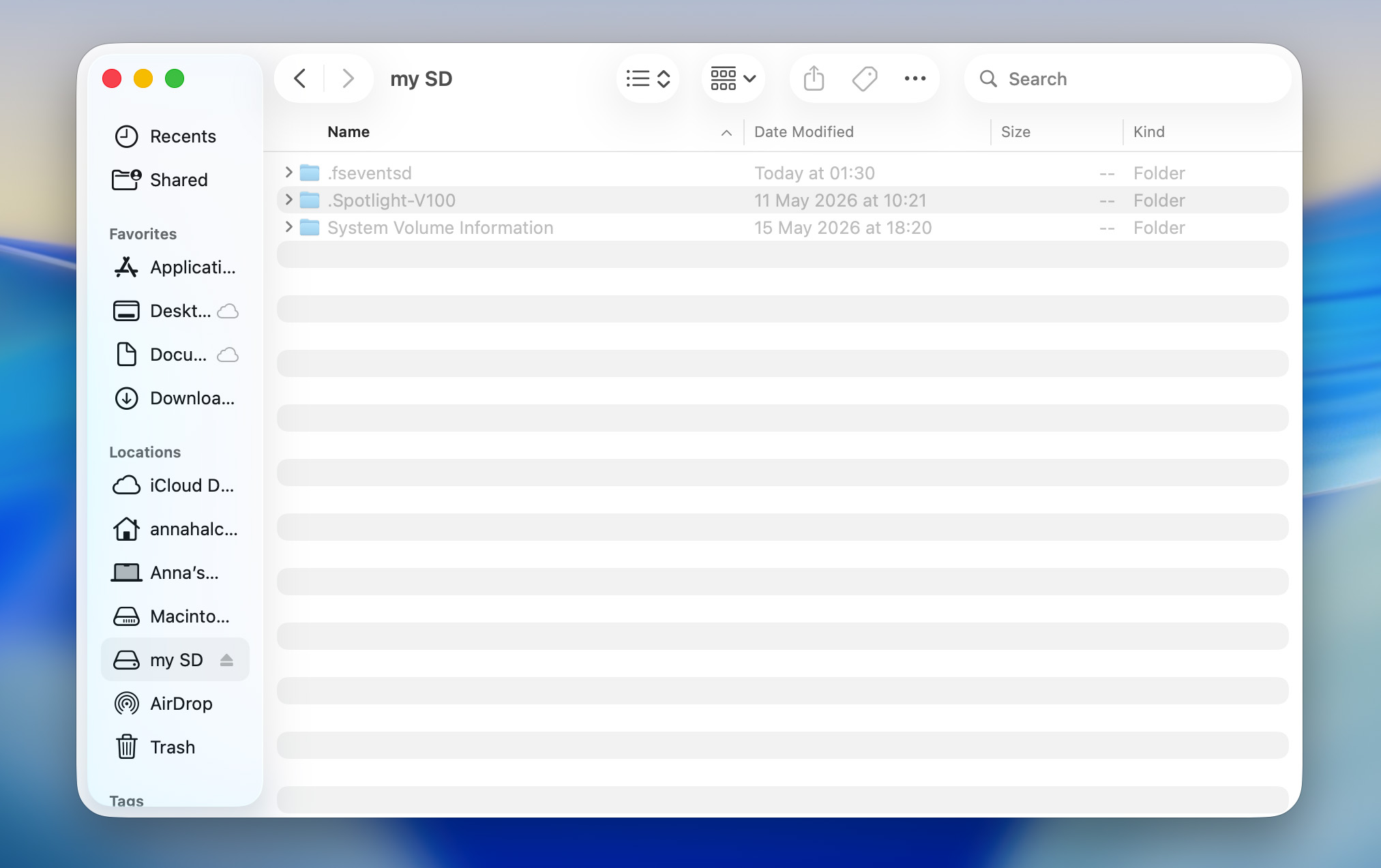This screenshot has width=1381, height=868.
Task: Expand the .Spotlight-V100 folder
Action: pos(288,200)
